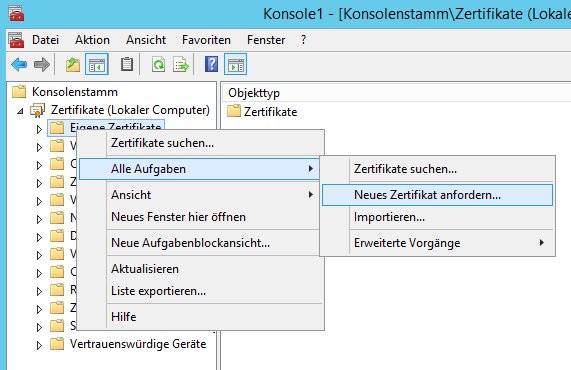Open the Datei menu
The height and width of the screenshot is (370, 571).
46,40
